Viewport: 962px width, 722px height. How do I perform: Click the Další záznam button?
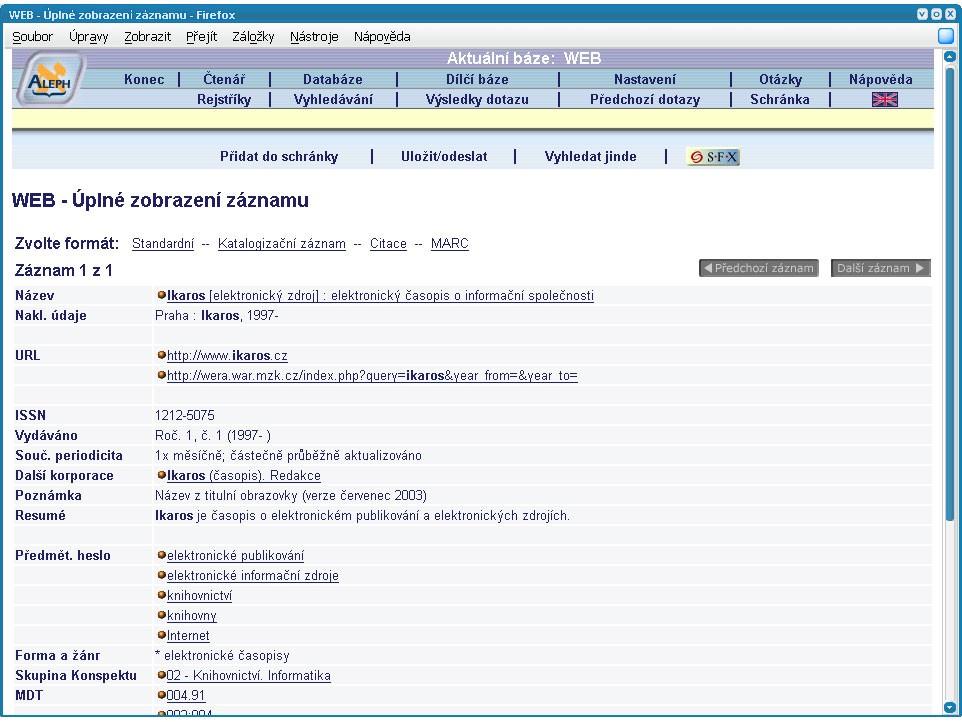tap(880, 268)
